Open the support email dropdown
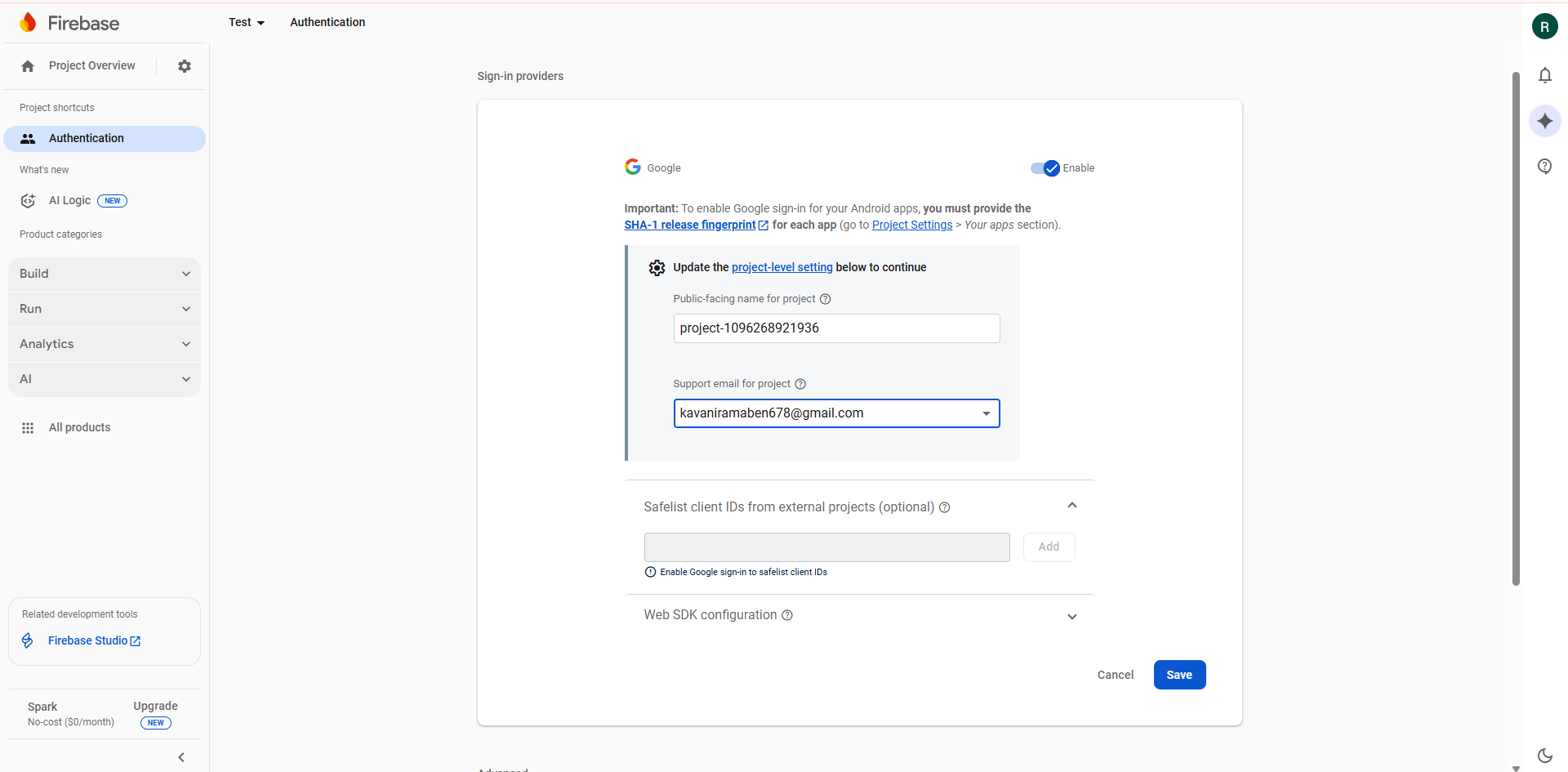1568x772 pixels. pos(836,413)
